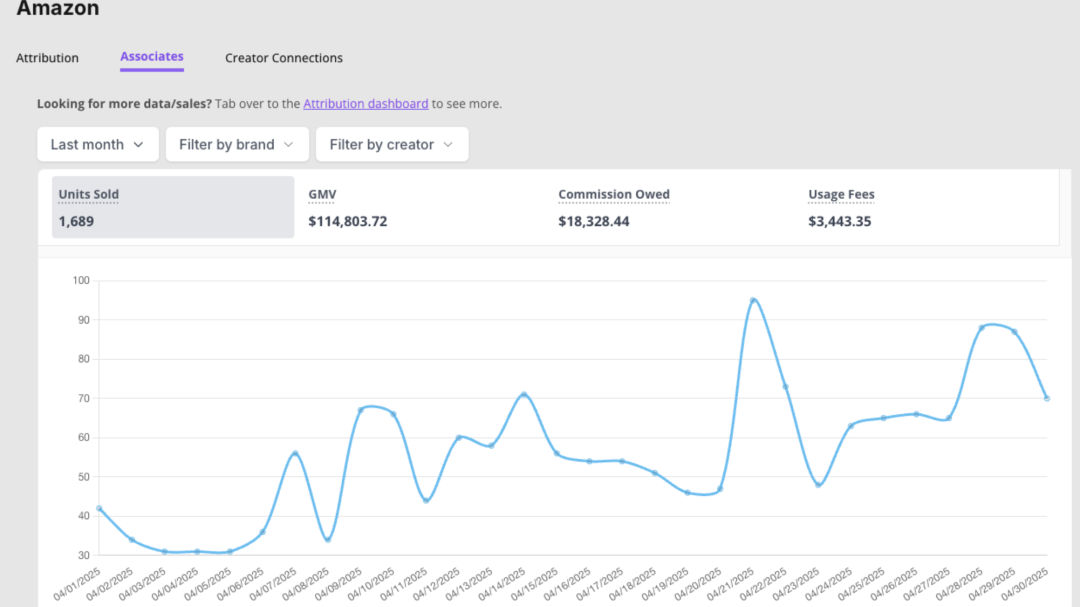Click the 04/07/2025 data point near 56
The width and height of the screenshot is (1080, 607).
click(295, 453)
